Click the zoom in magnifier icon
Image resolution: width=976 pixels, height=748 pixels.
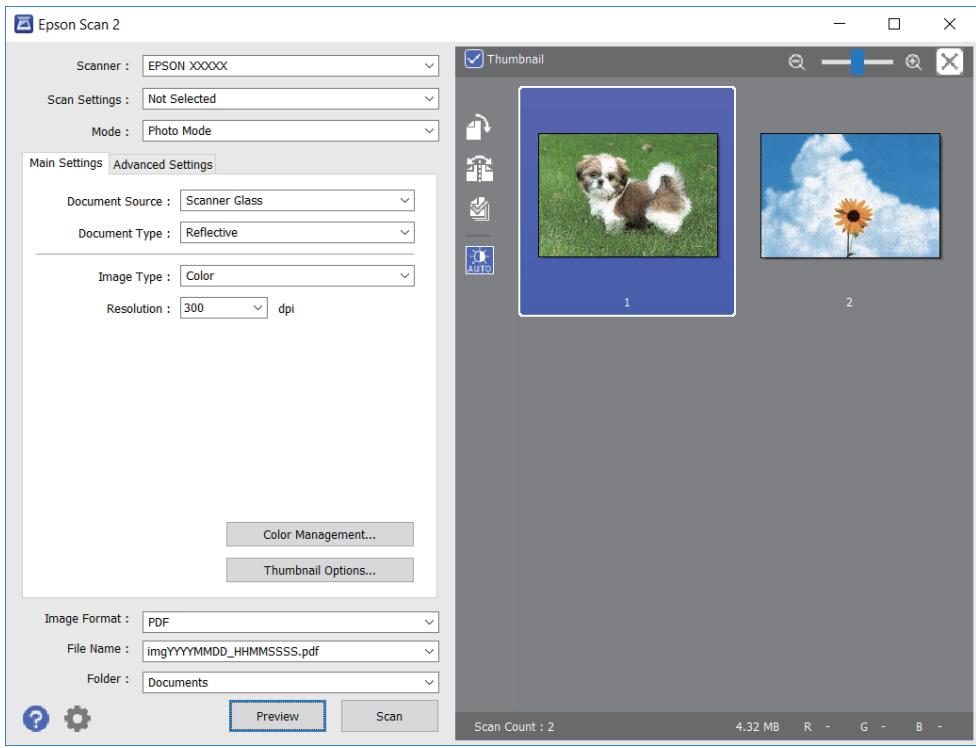[913, 62]
